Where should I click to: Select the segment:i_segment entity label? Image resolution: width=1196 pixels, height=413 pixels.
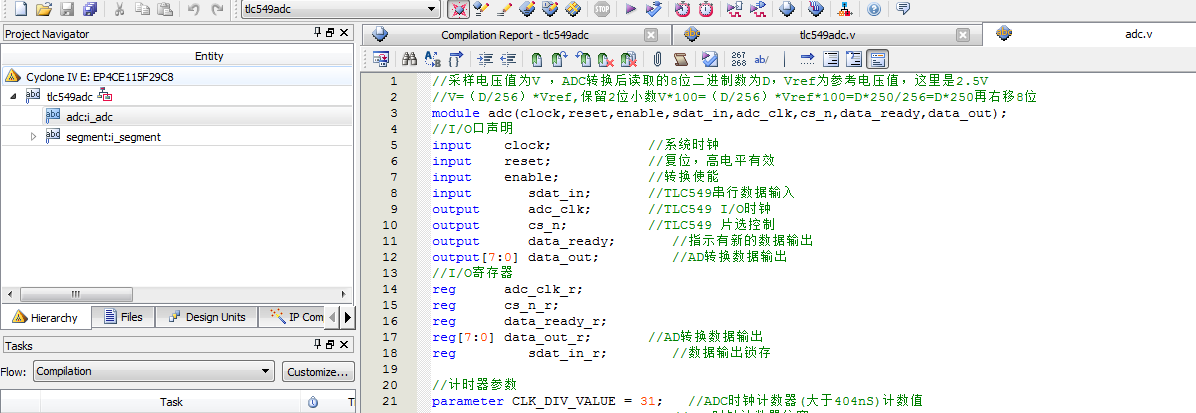pyautogui.click(x=114, y=137)
